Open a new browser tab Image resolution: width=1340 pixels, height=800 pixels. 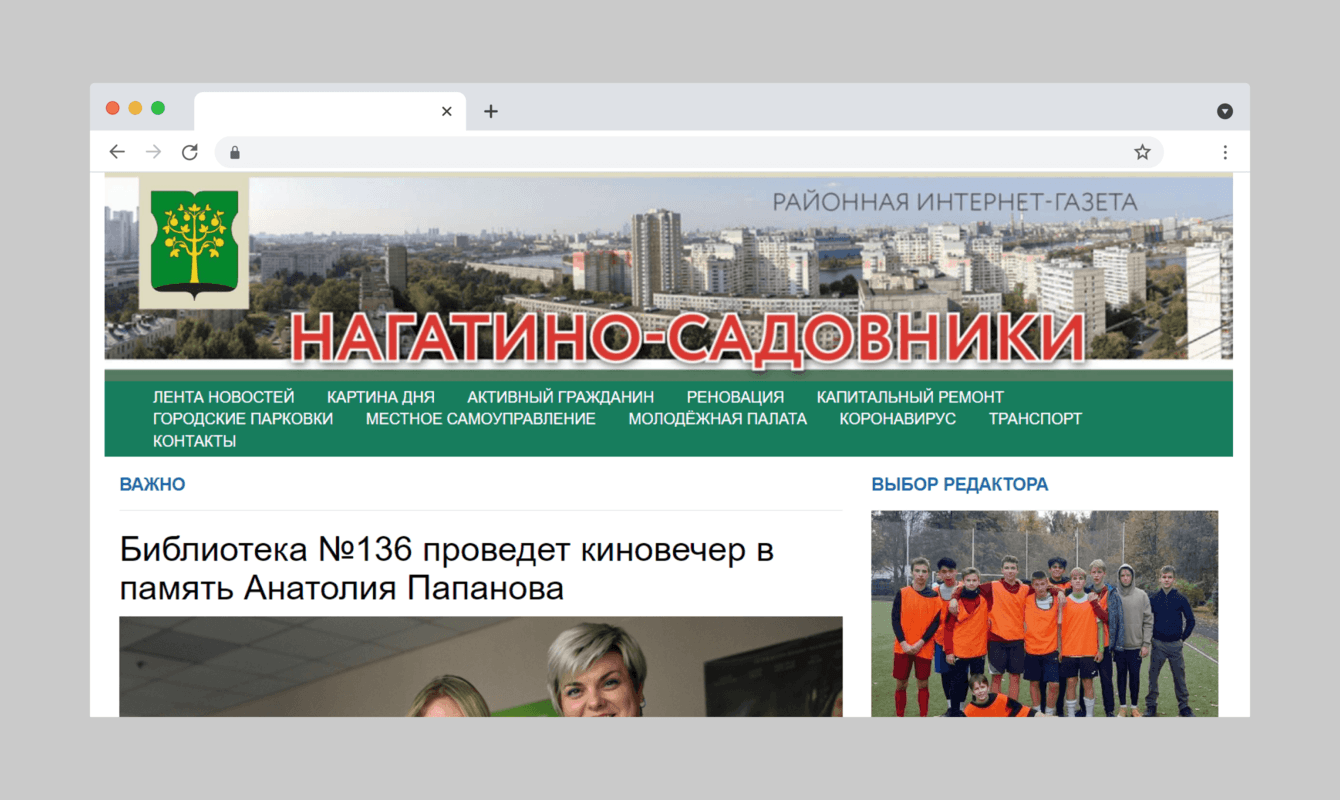click(x=490, y=111)
